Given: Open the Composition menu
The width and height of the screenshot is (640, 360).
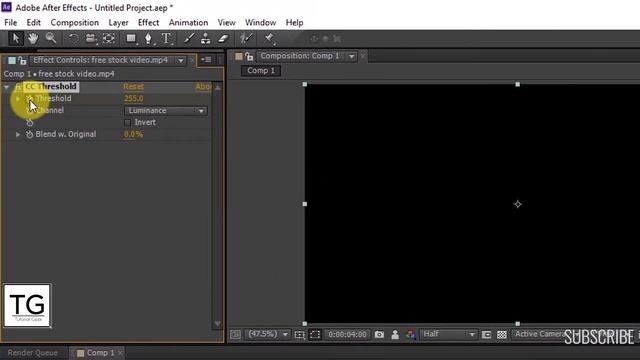Looking at the screenshot, I should [75, 22].
